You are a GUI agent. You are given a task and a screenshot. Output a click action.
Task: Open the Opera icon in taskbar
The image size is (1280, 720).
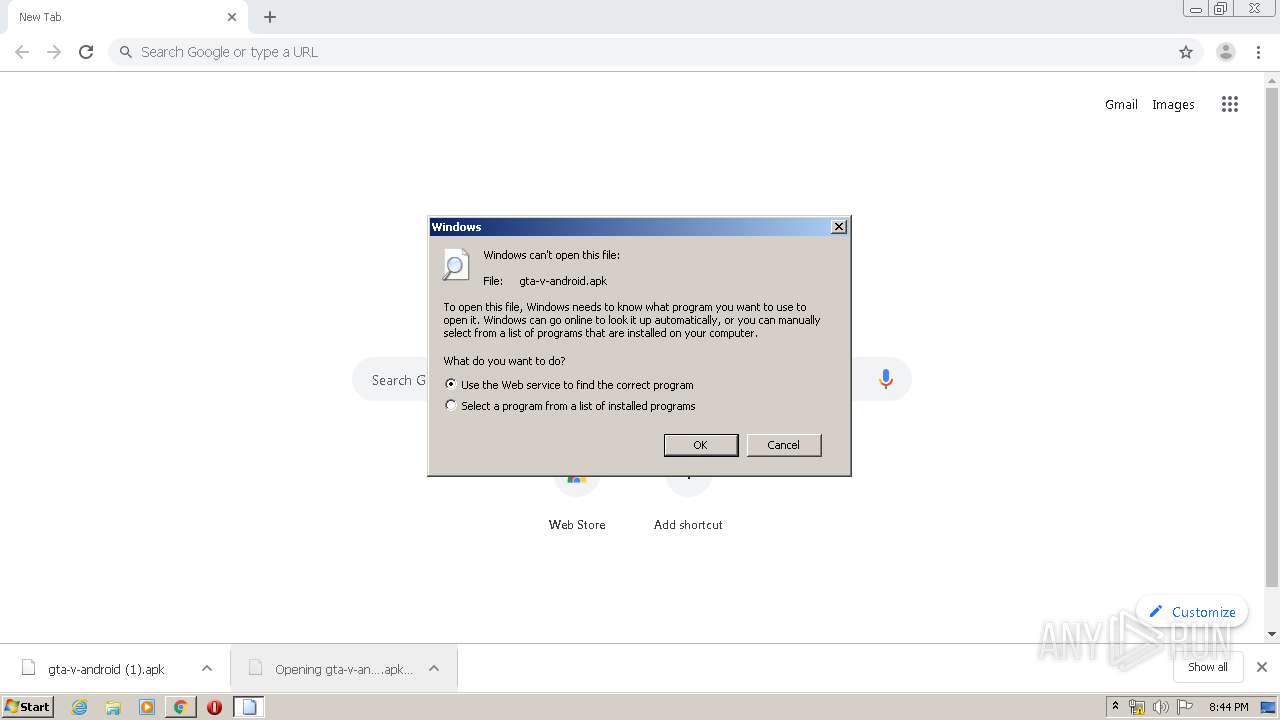click(214, 707)
